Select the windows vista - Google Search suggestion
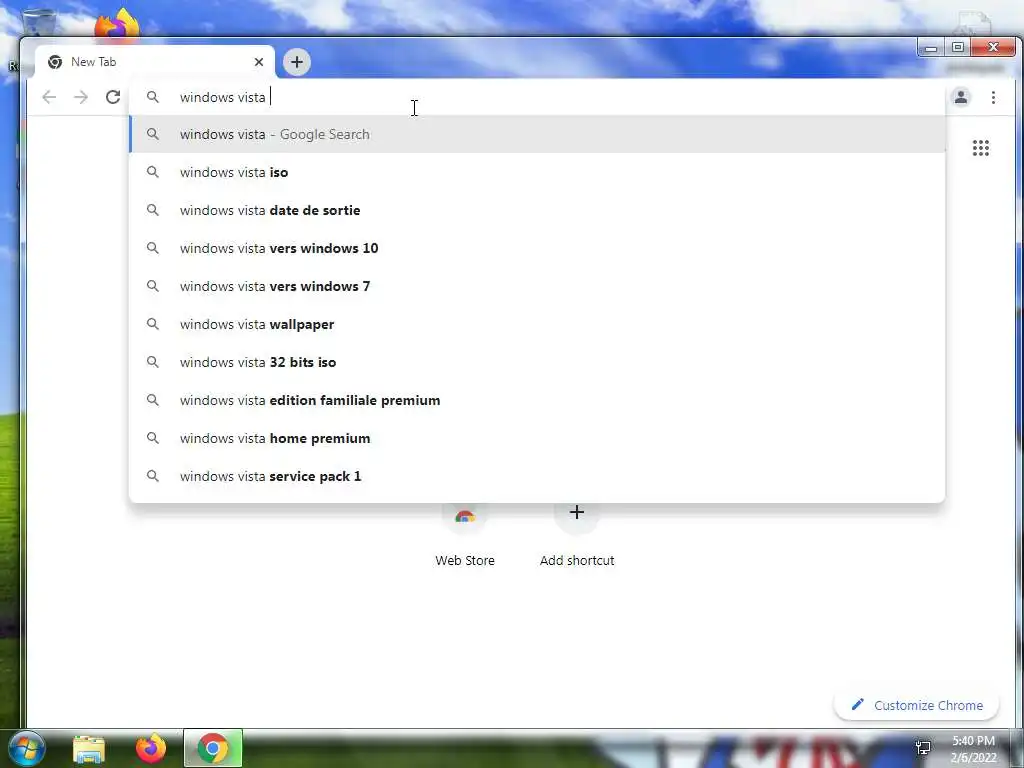This screenshot has height=768, width=1024. [537, 135]
